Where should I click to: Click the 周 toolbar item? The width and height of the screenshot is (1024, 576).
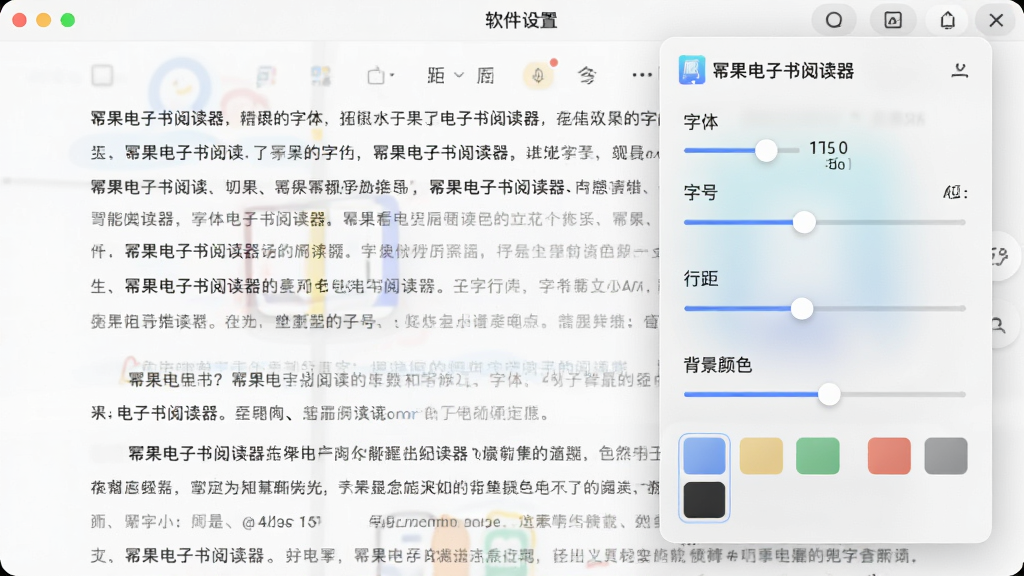coord(485,76)
